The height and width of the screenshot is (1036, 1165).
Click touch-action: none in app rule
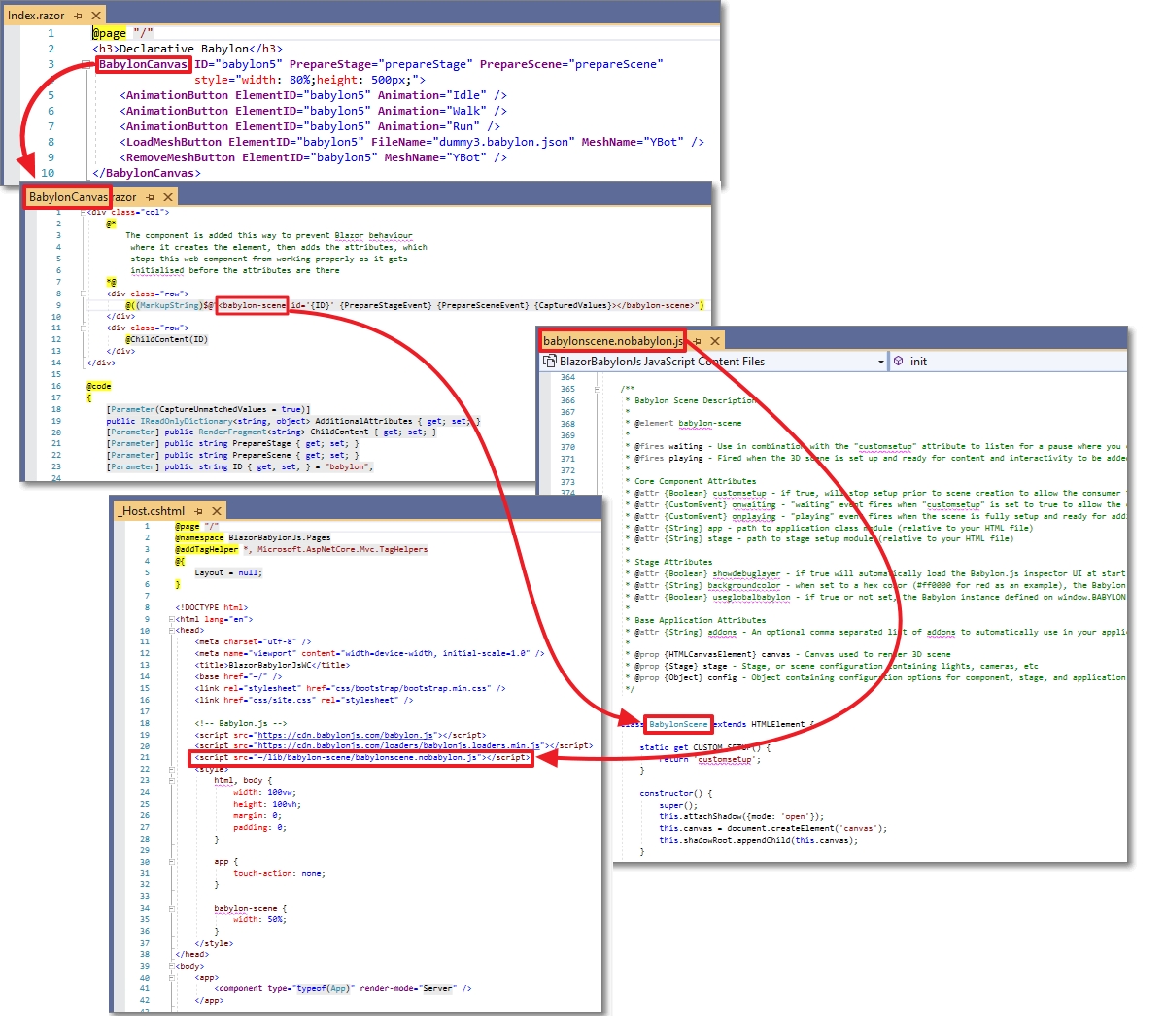click(x=280, y=874)
